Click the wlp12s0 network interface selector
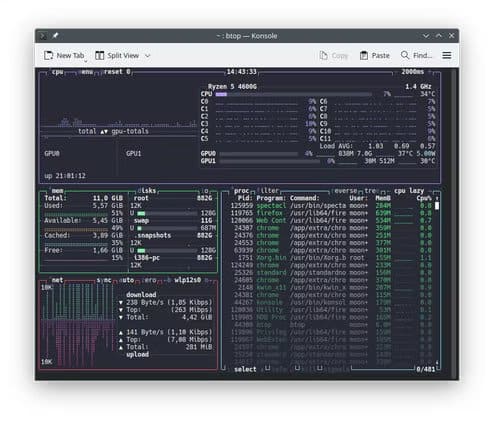This screenshot has width=494, height=422. pyautogui.click(x=187, y=280)
